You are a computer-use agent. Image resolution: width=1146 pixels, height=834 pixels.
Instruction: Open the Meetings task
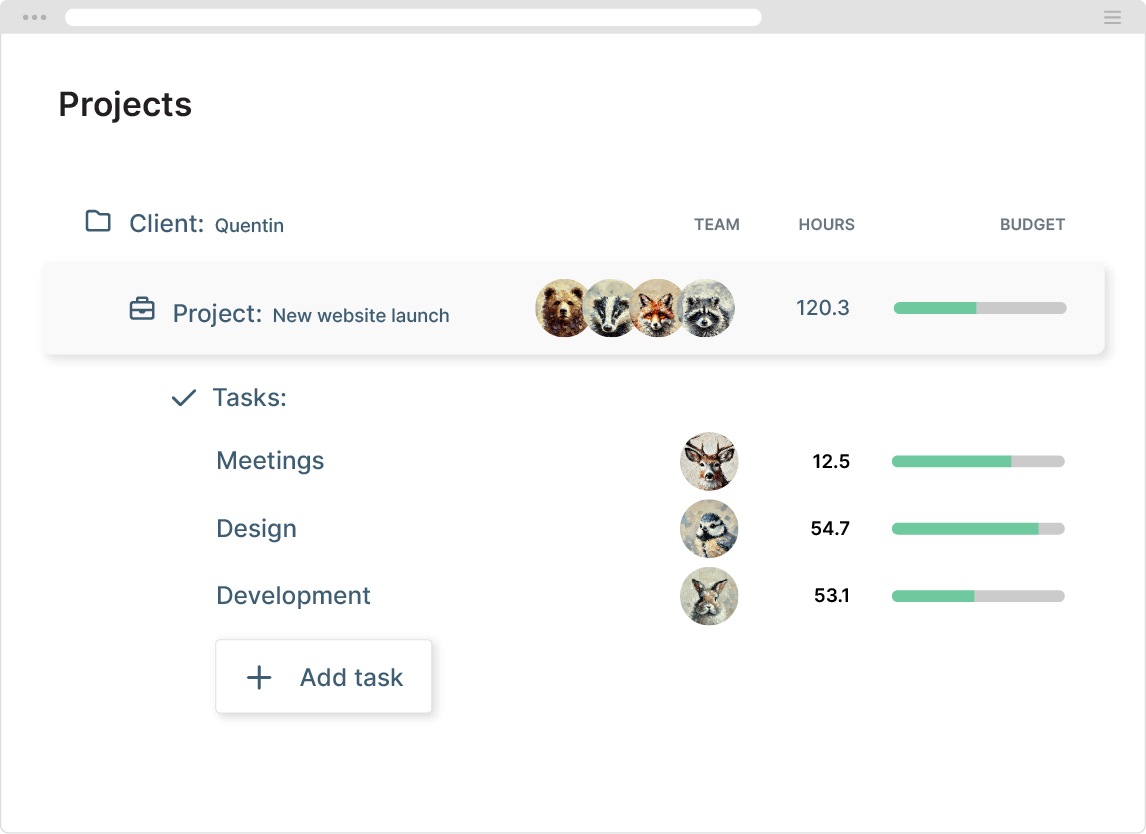[x=270, y=461]
